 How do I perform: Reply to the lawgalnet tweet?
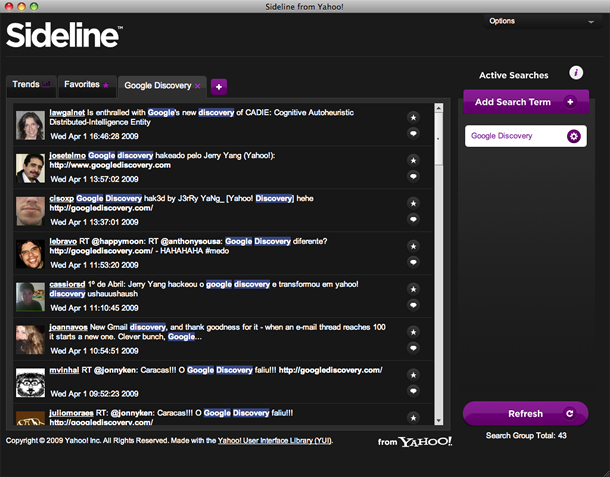[413, 134]
